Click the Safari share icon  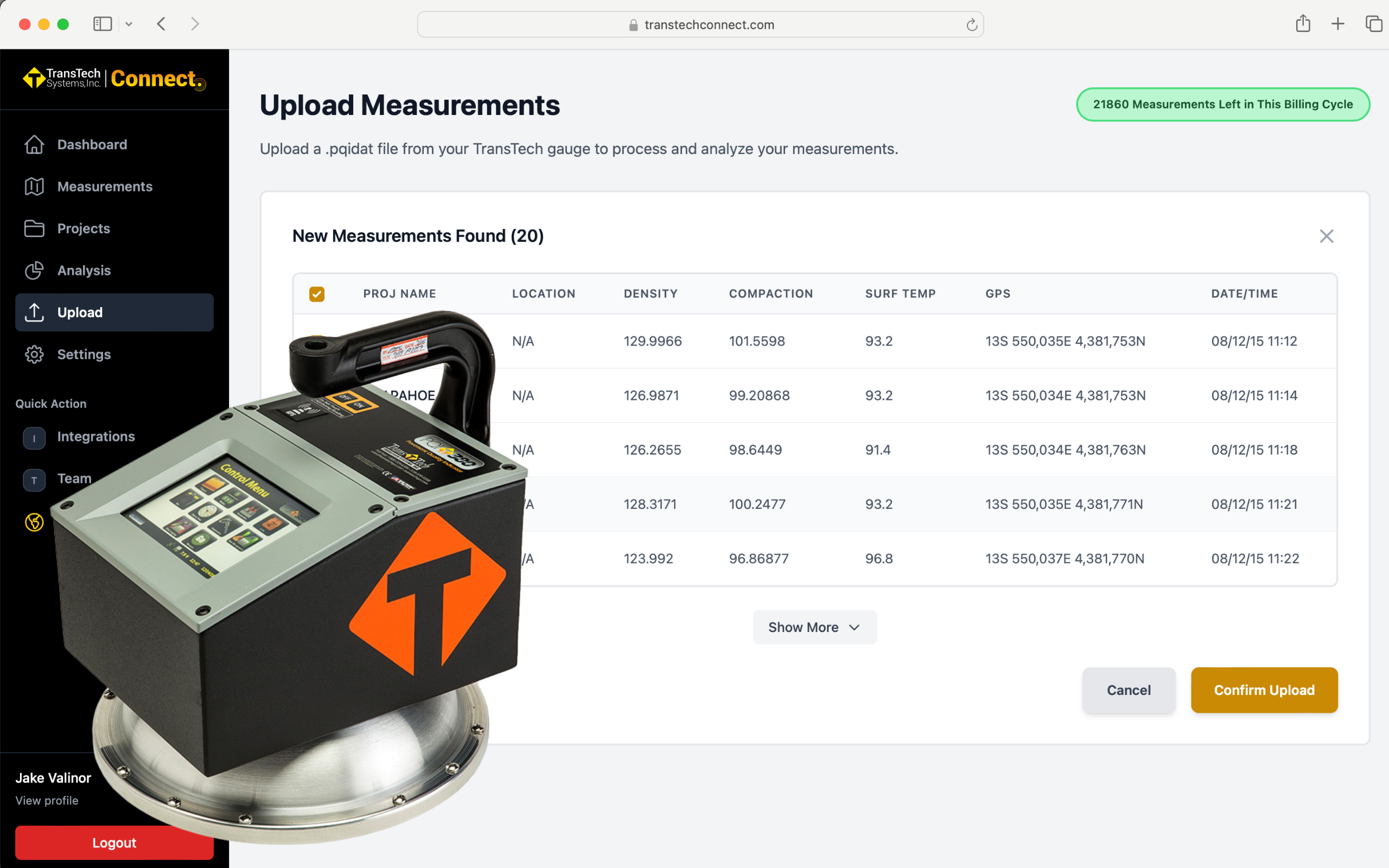(1303, 24)
